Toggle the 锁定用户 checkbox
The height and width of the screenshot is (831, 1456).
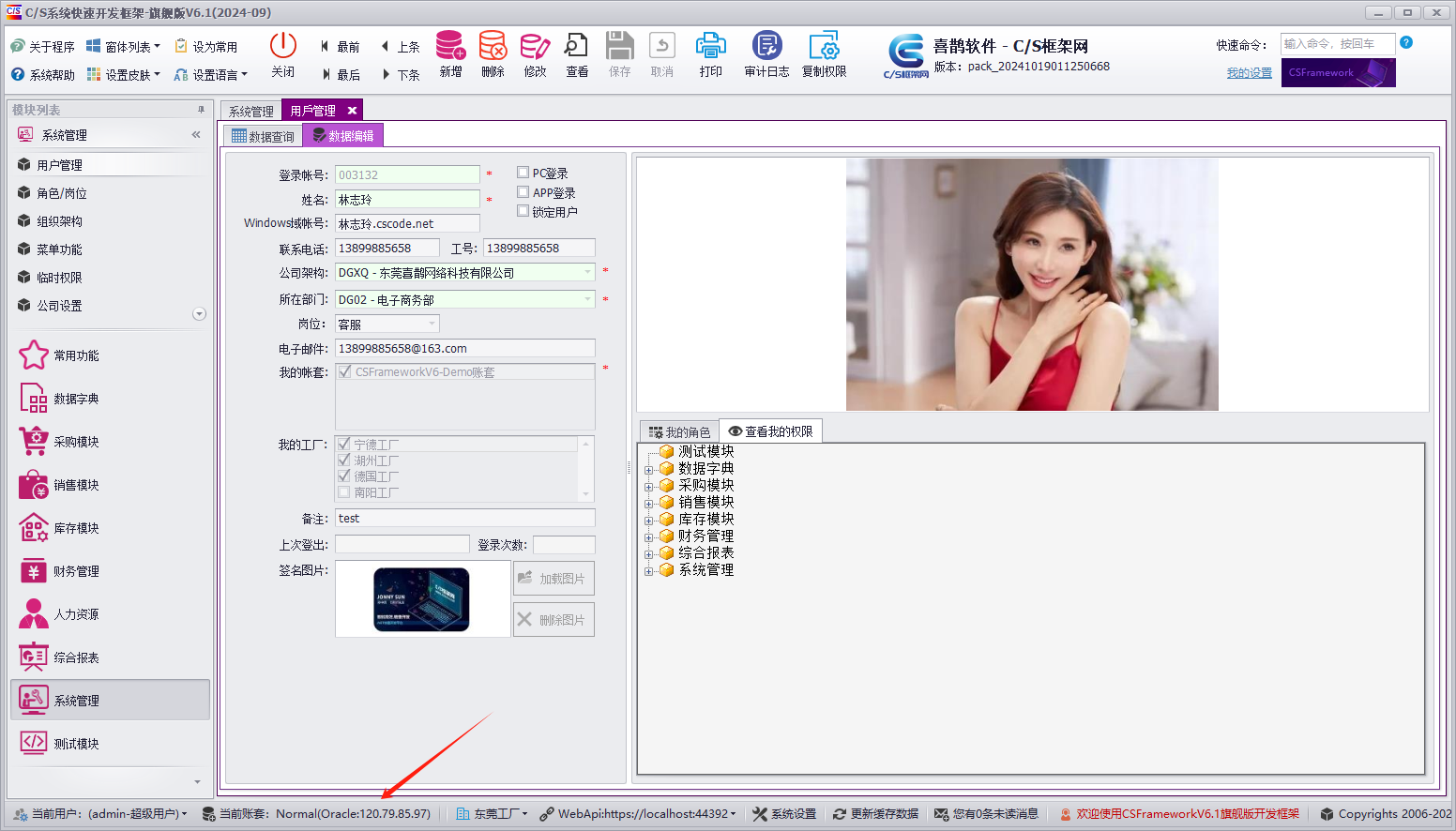(x=523, y=211)
